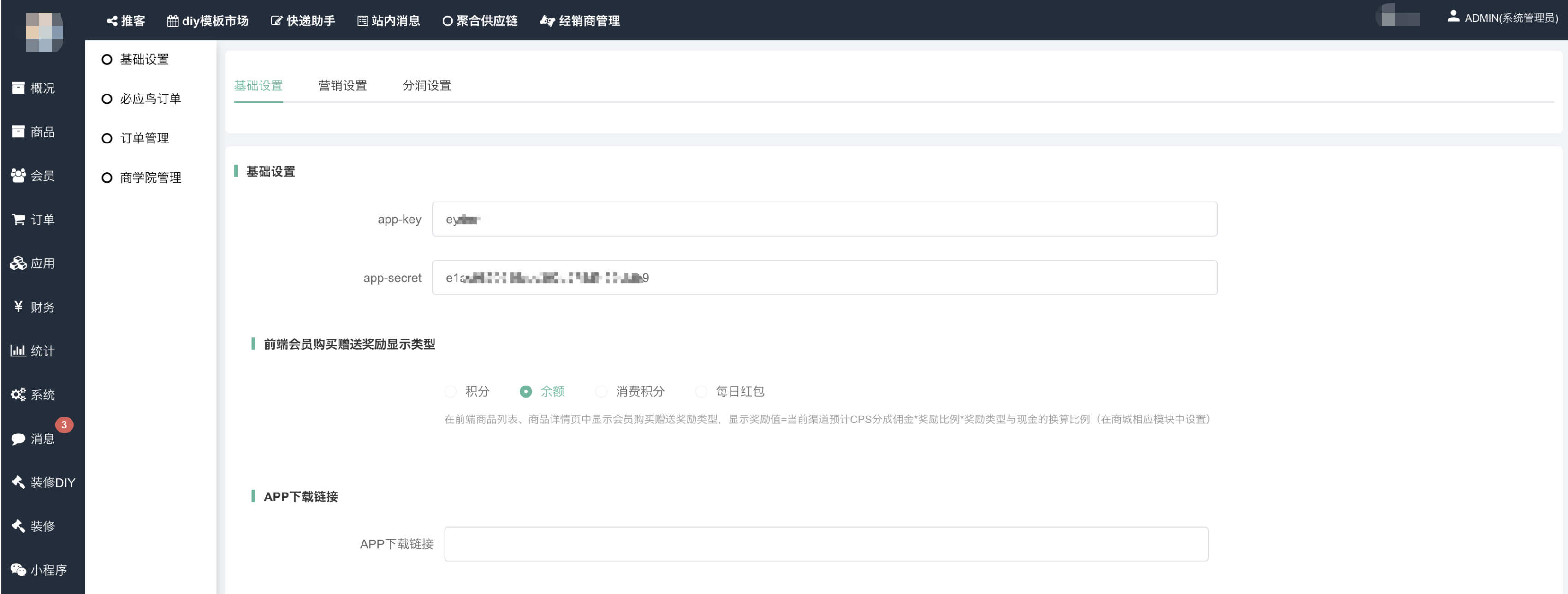This screenshot has height=594, width=1568.
Task: Select the 消费积分 radio option
Action: [601, 392]
